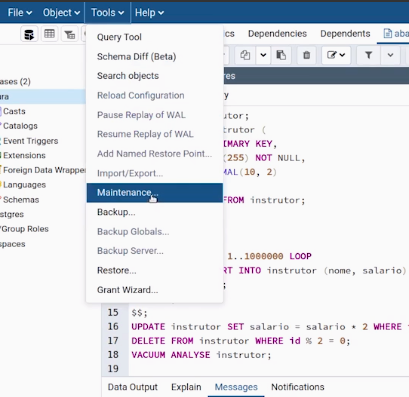Select Catalogs in the browser tree
This screenshot has height=397, width=409.
pos(20,126)
